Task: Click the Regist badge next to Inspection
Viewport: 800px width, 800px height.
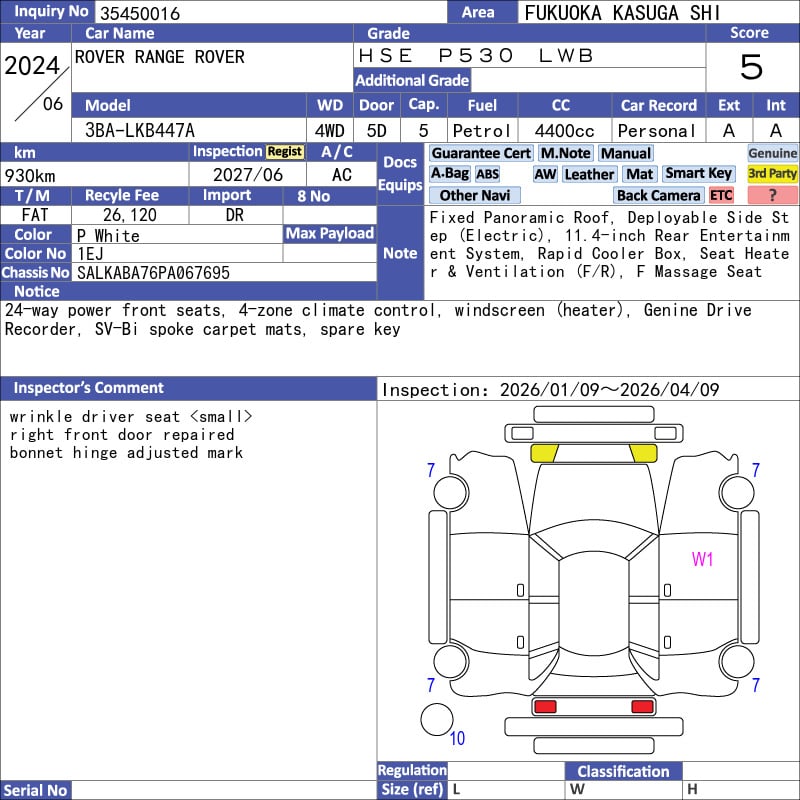Action: (x=284, y=152)
